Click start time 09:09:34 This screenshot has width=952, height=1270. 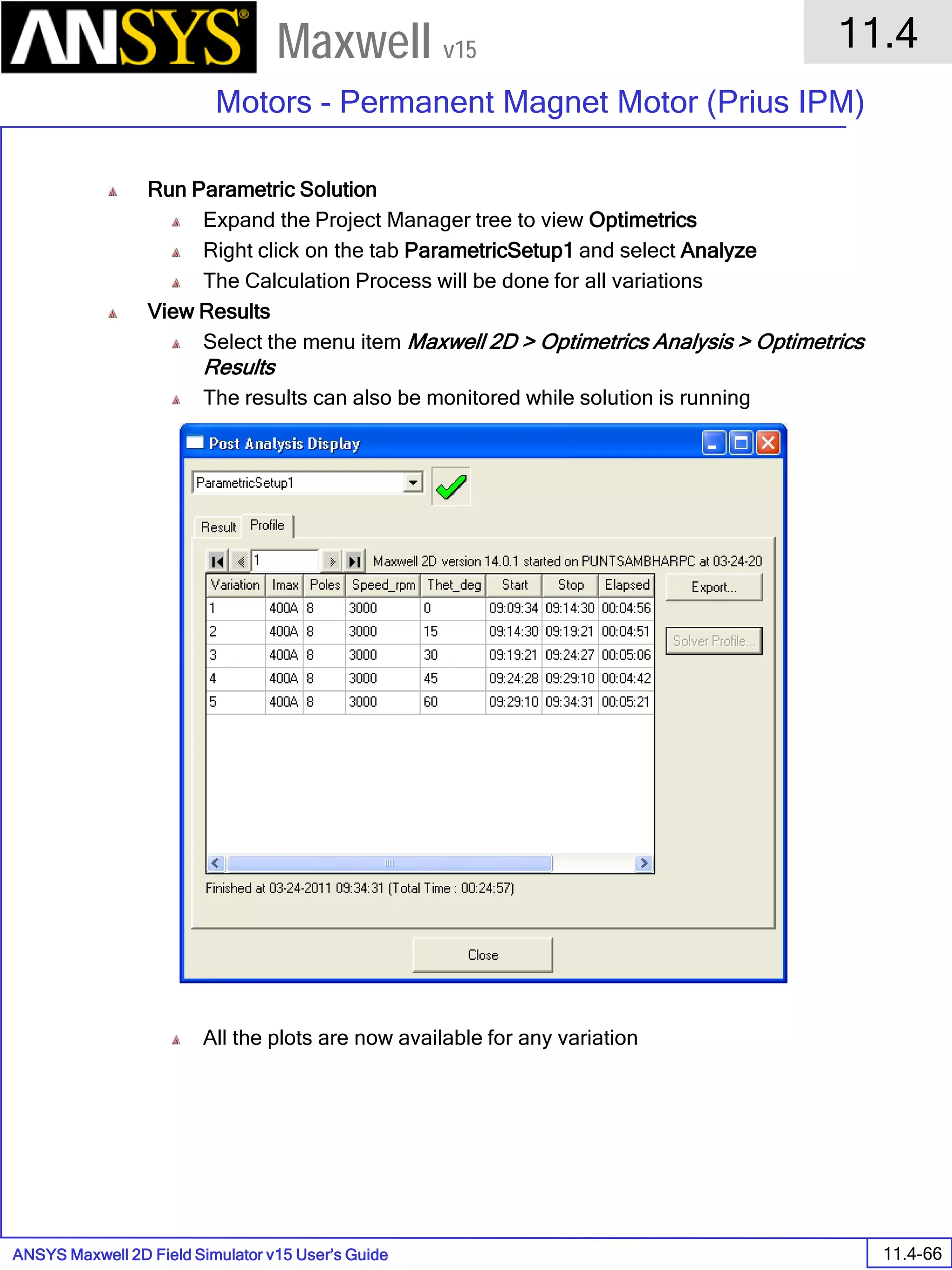point(514,608)
